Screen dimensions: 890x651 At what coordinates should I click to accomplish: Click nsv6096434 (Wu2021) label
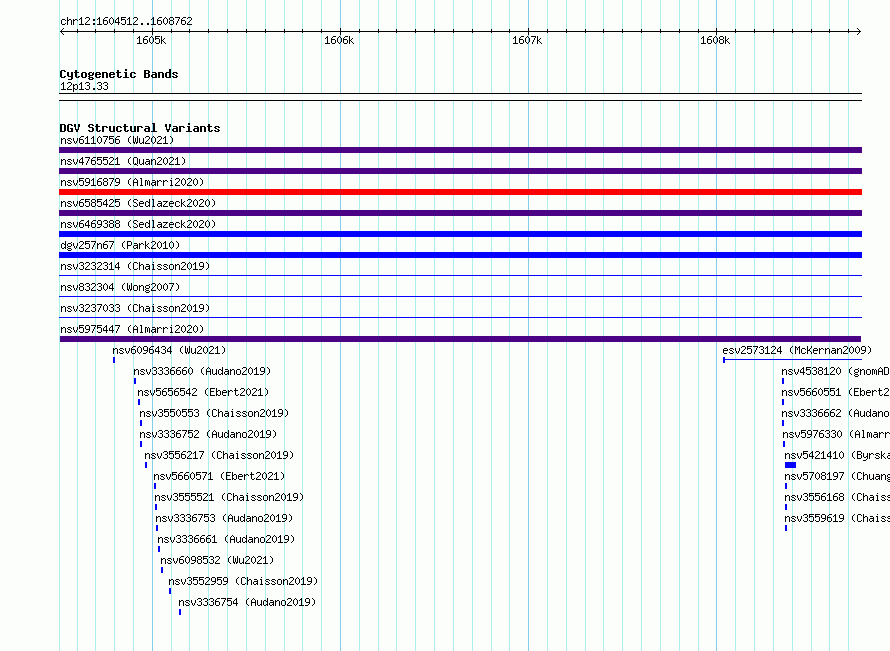pos(169,350)
